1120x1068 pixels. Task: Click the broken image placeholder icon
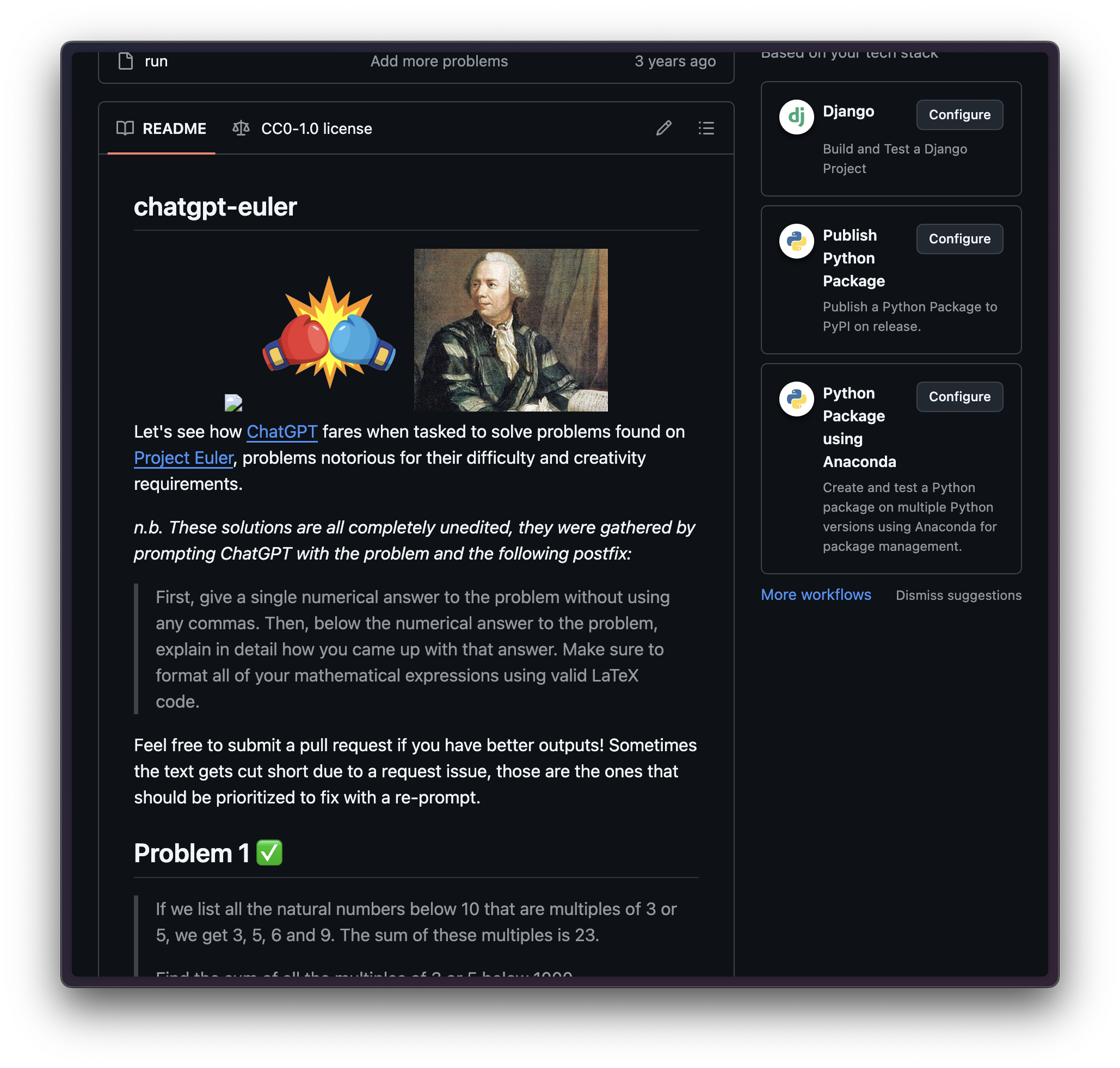(x=233, y=402)
